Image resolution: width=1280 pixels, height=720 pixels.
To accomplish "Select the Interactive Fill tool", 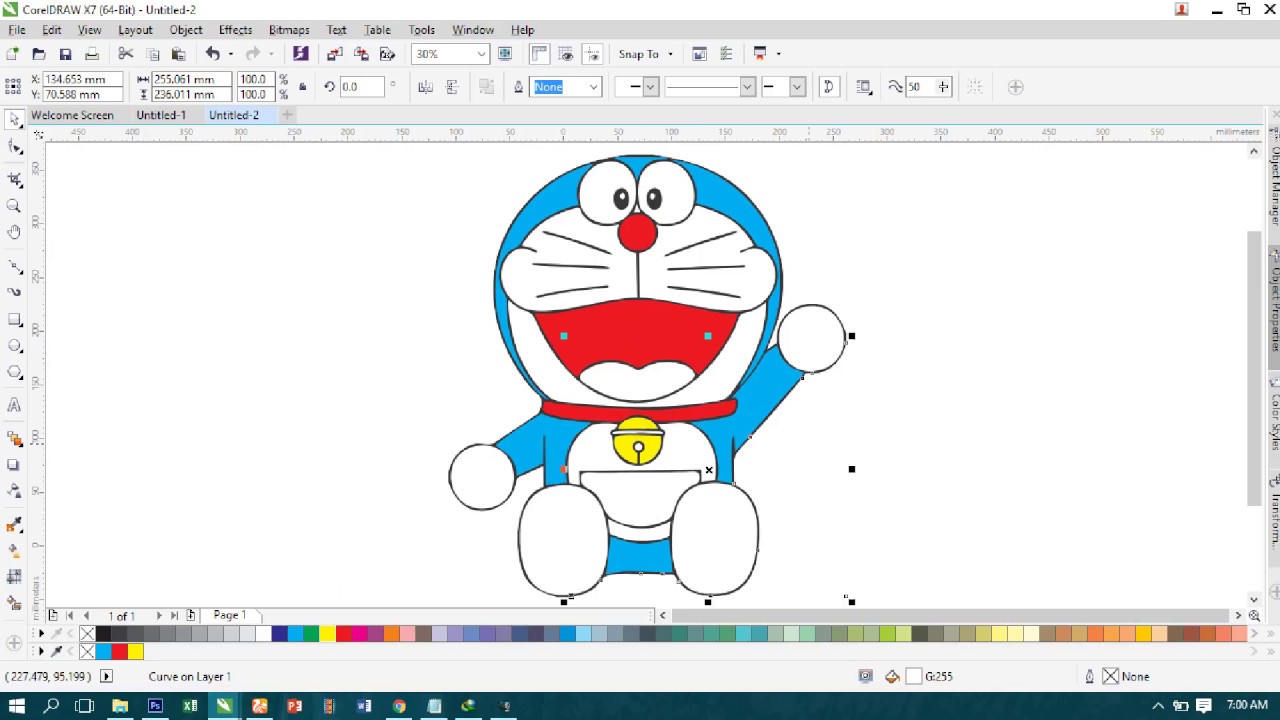I will (x=14, y=551).
